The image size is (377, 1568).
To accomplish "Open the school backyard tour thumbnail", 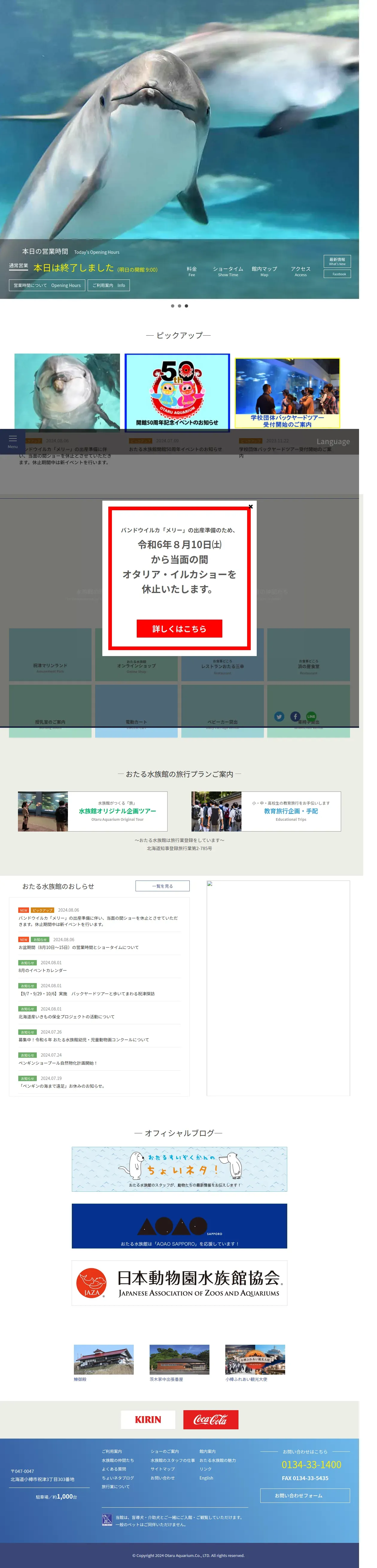I will tap(288, 393).
